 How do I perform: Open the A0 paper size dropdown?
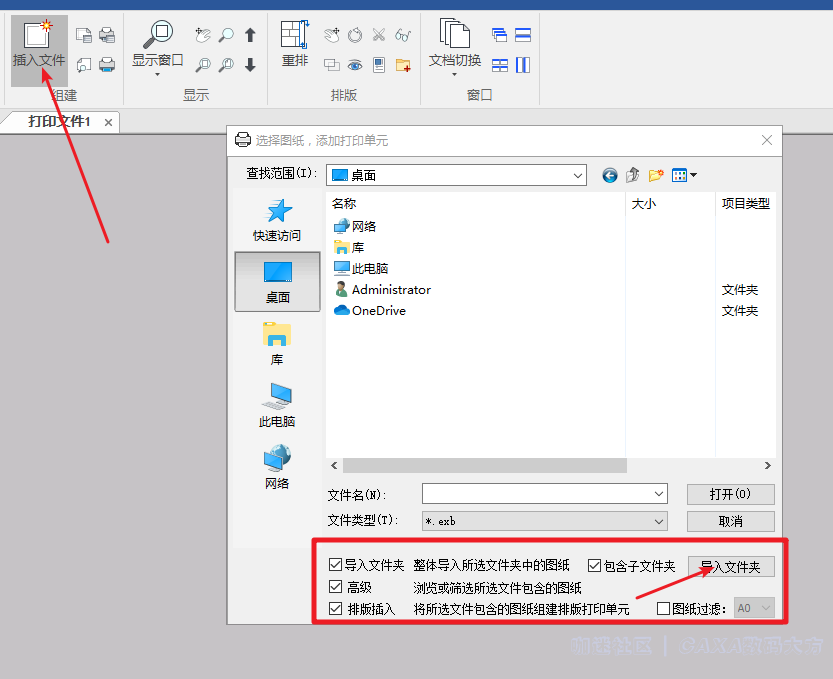[754, 608]
